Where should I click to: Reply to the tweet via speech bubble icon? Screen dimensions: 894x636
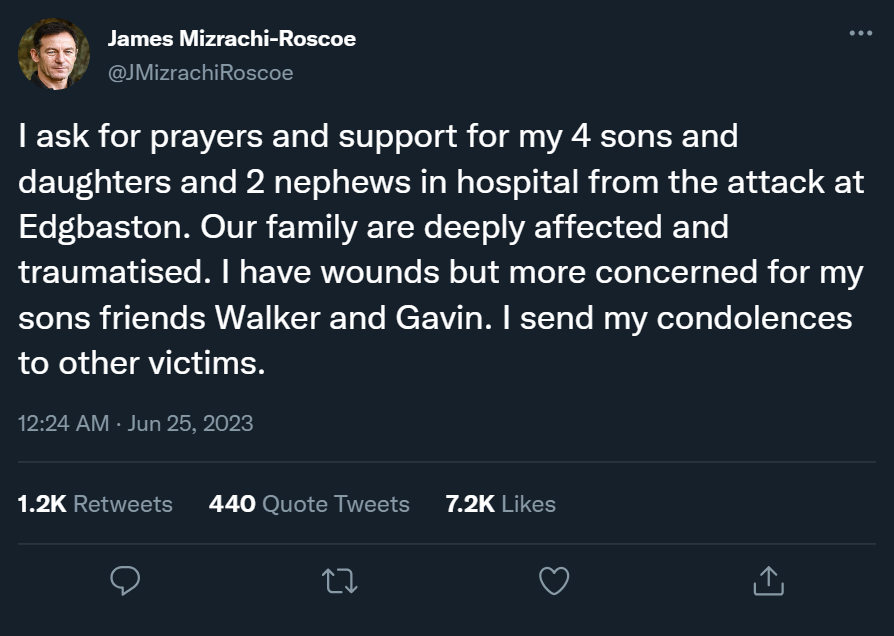tap(125, 580)
